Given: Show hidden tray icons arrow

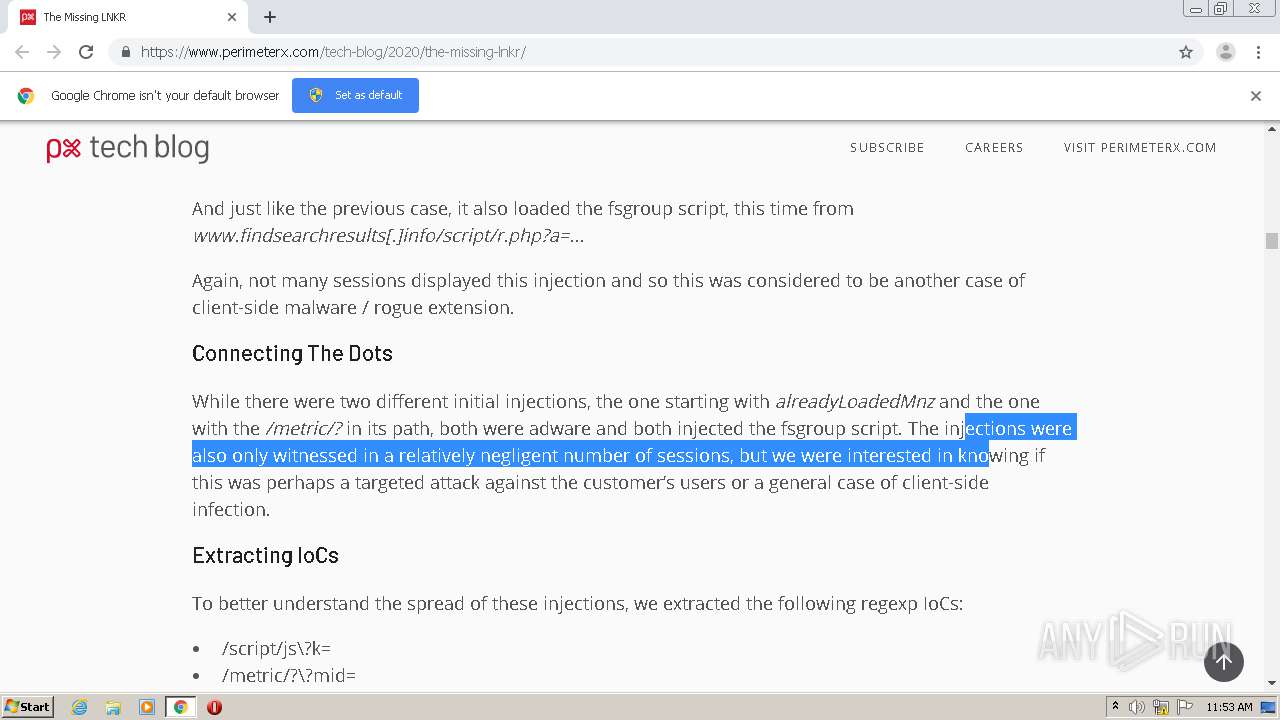Looking at the screenshot, I should pyautogui.click(x=1115, y=707).
